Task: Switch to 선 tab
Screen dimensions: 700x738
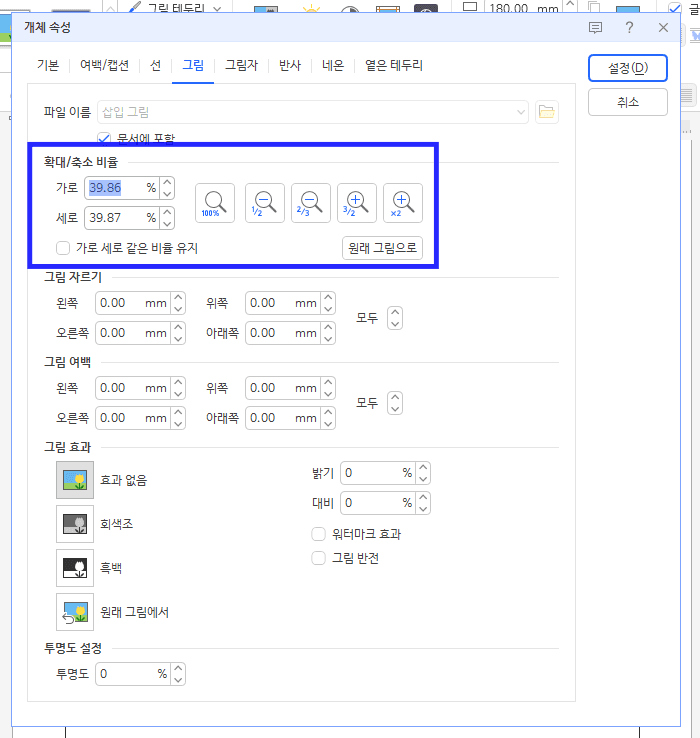Action: point(155,65)
